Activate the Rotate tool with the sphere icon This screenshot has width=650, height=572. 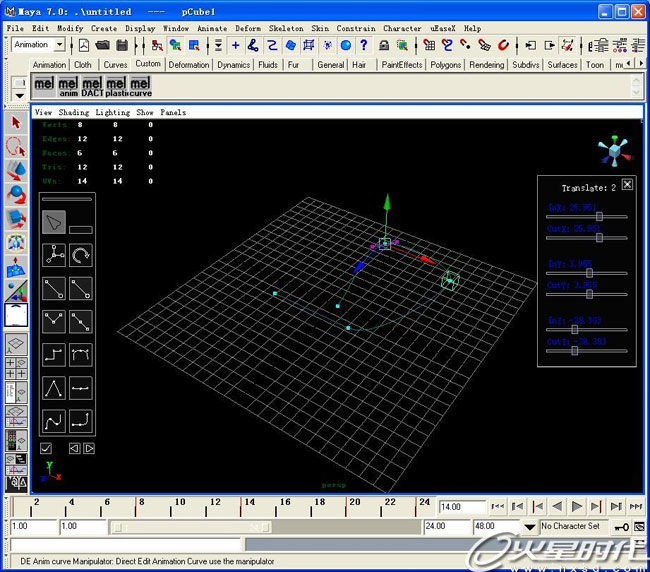[16, 194]
